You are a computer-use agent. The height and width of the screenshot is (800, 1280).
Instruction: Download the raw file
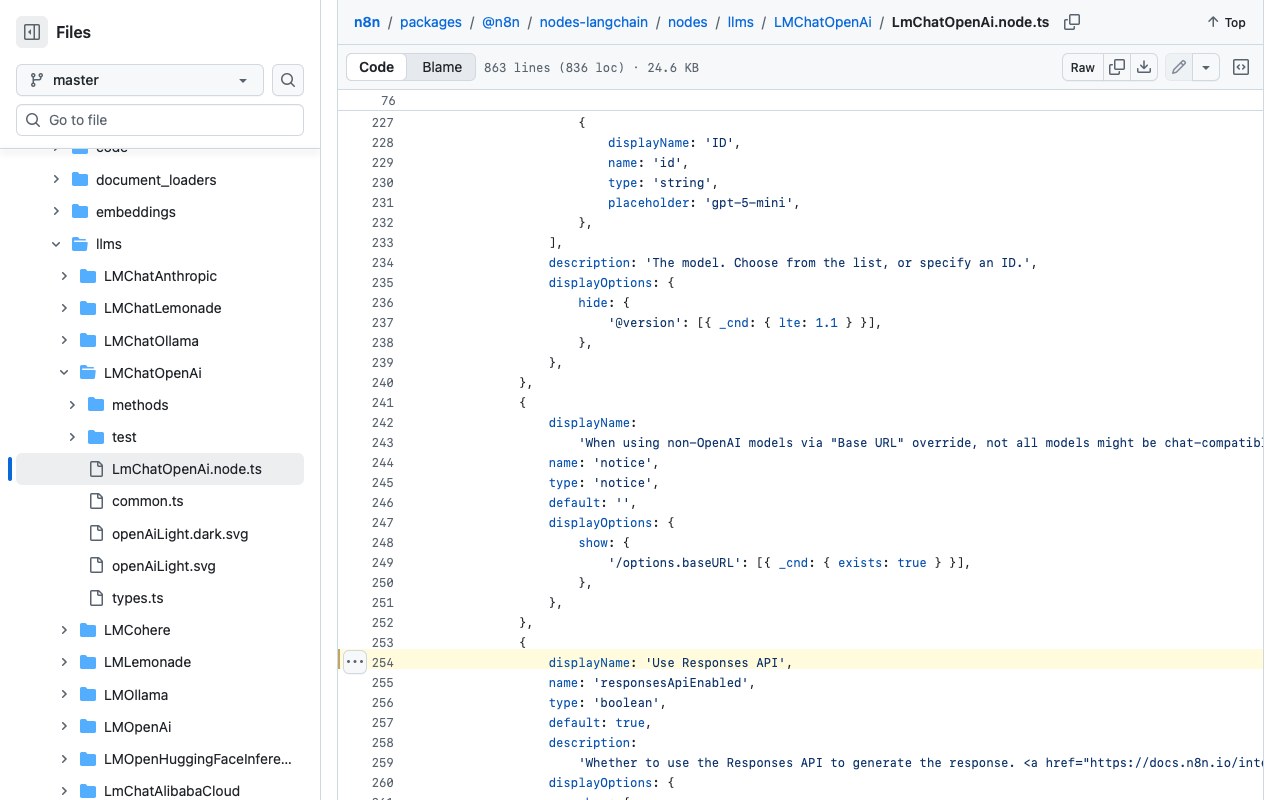click(x=1144, y=67)
